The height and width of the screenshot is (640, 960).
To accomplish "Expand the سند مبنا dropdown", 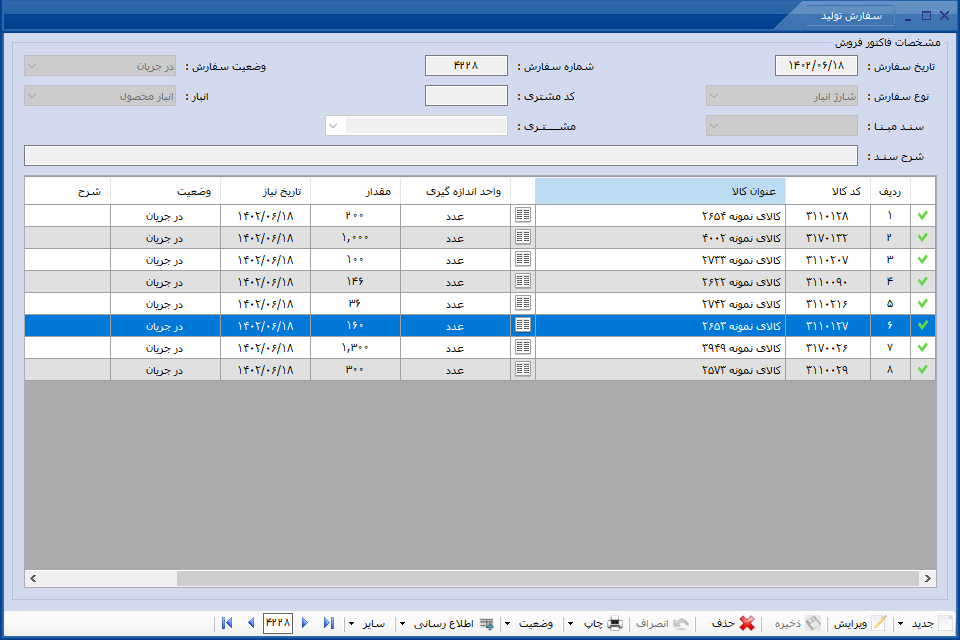I will (x=714, y=126).
